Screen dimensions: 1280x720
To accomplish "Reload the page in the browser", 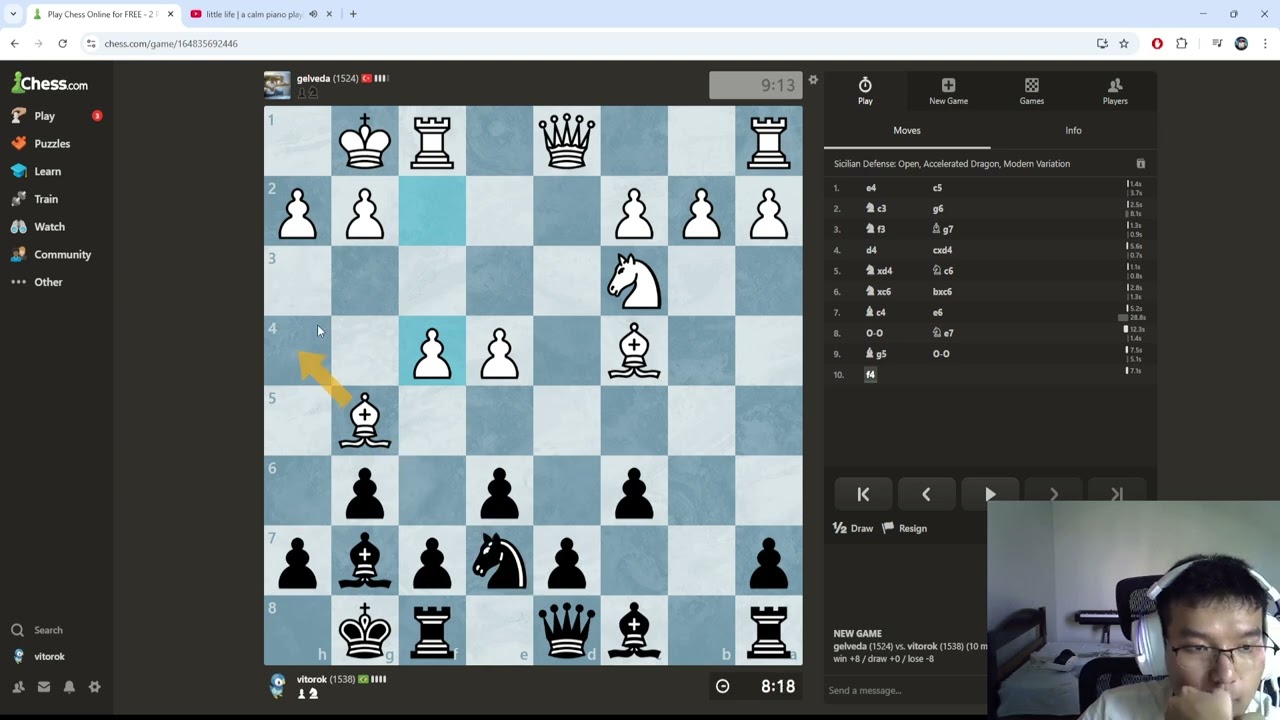I will click(x=62, y=44).
